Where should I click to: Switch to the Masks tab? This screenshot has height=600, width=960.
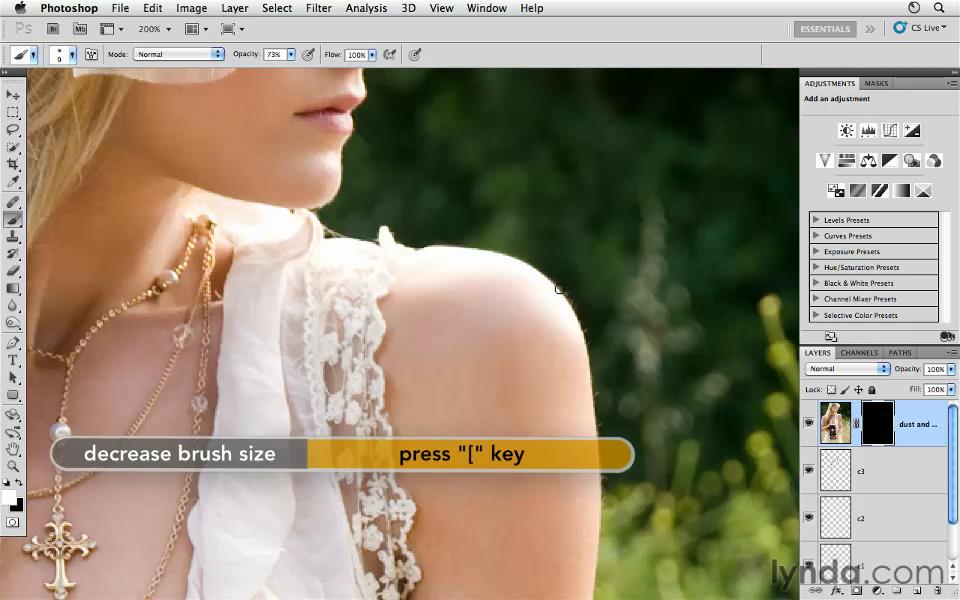click(x=876, y=83)
